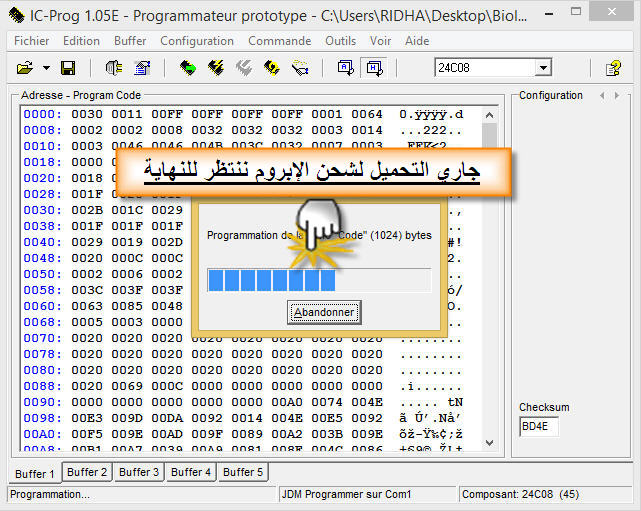The height and width of the screenshot is (511, 641).
Task: Open the 24C08 device dropdown
Action: point(543,68)
